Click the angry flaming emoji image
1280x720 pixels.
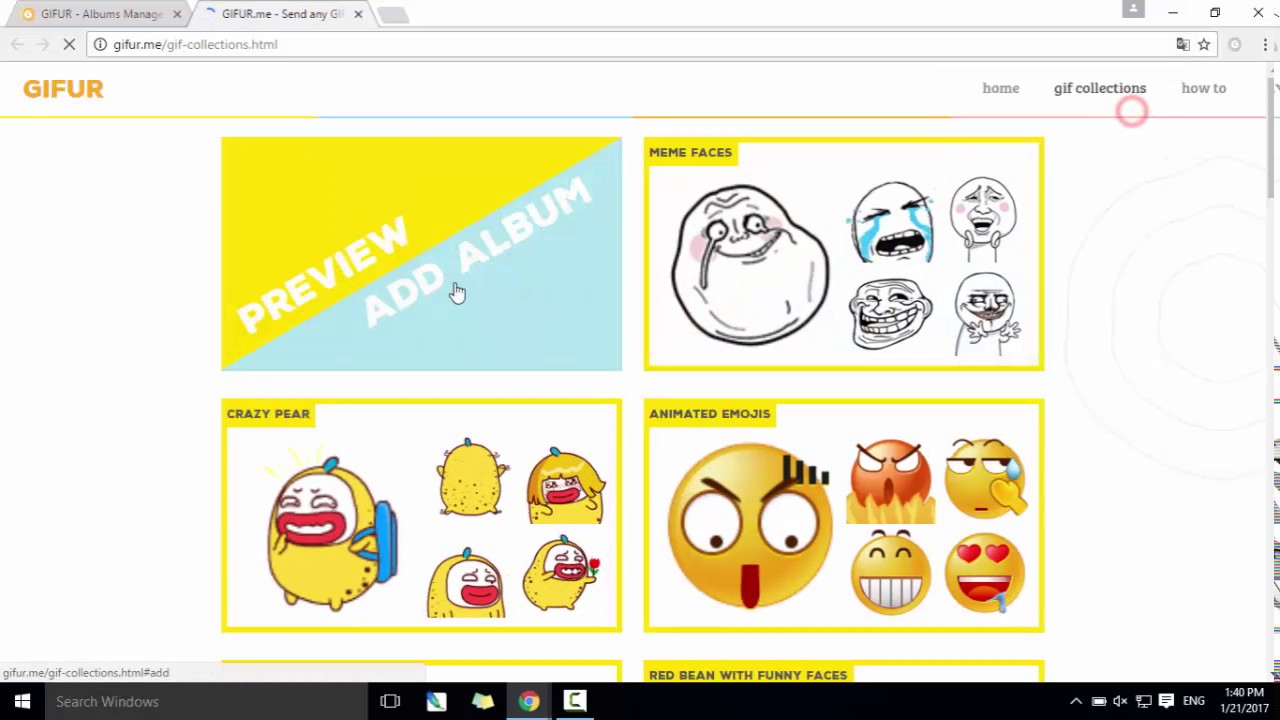click(x=890, y=482)
